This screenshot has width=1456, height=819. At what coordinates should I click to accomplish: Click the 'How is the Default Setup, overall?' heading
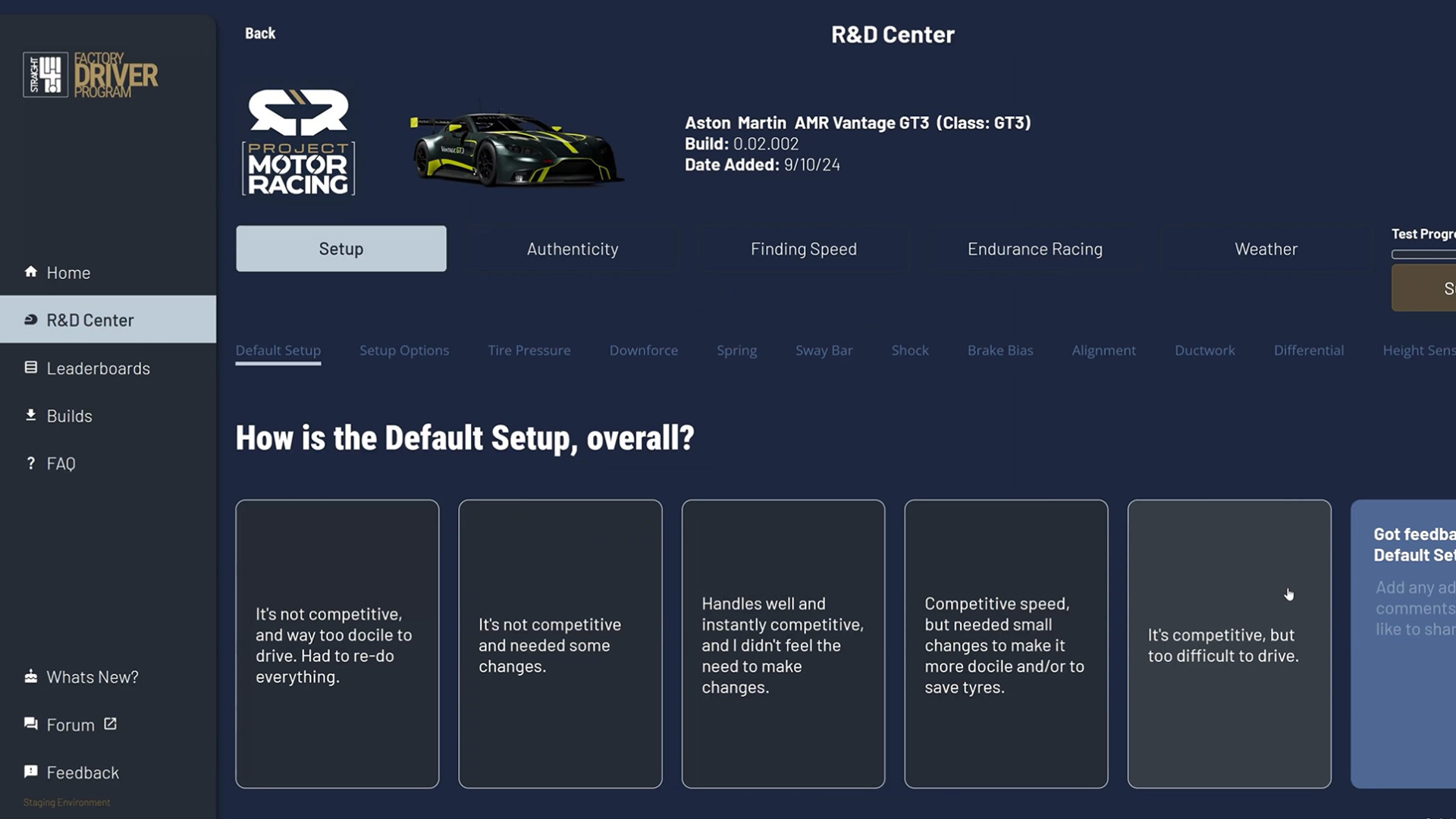click(465, 438)
